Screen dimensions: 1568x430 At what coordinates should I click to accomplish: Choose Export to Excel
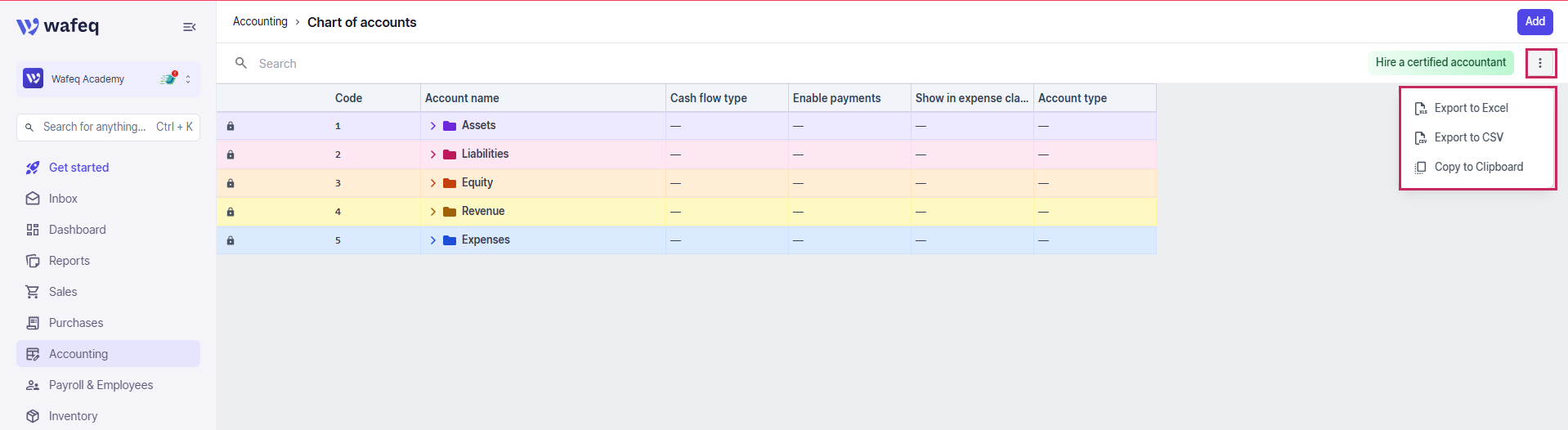1477,108
